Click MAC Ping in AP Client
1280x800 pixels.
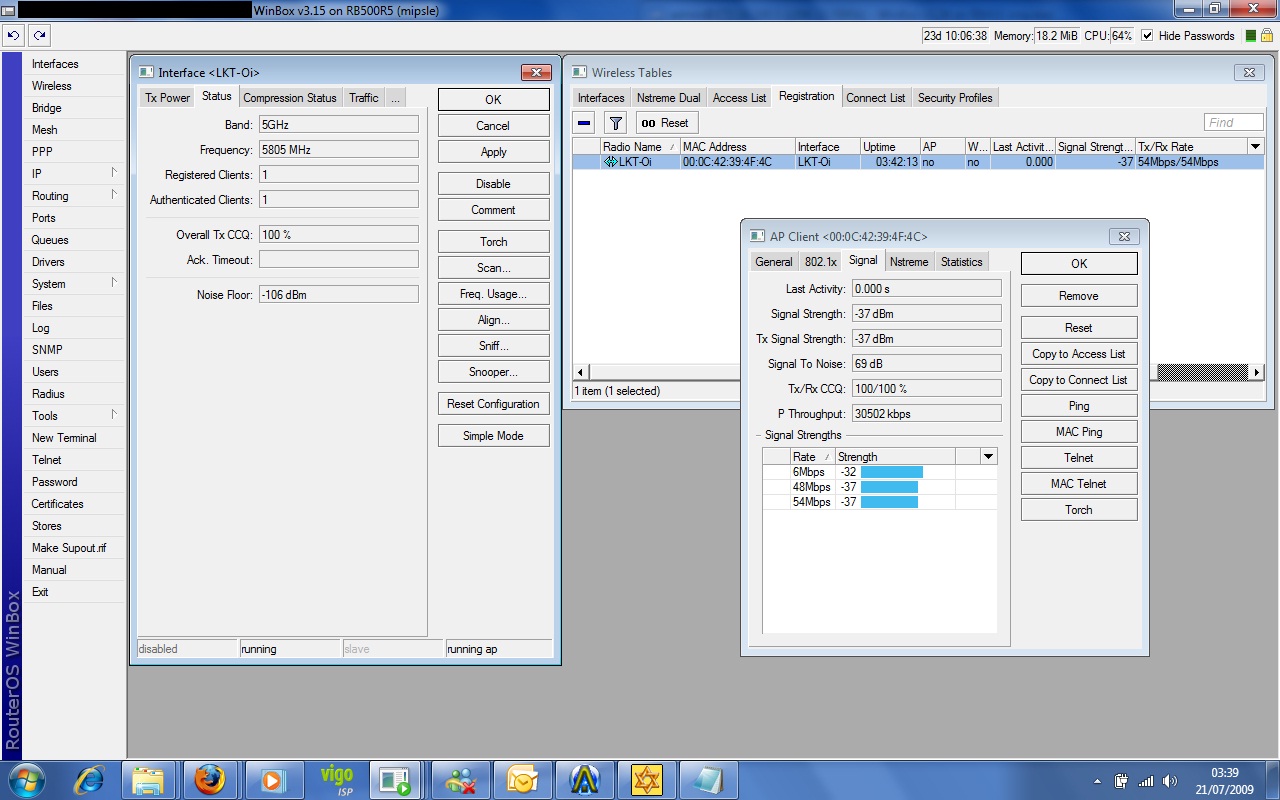click(x=1079, y=432)
